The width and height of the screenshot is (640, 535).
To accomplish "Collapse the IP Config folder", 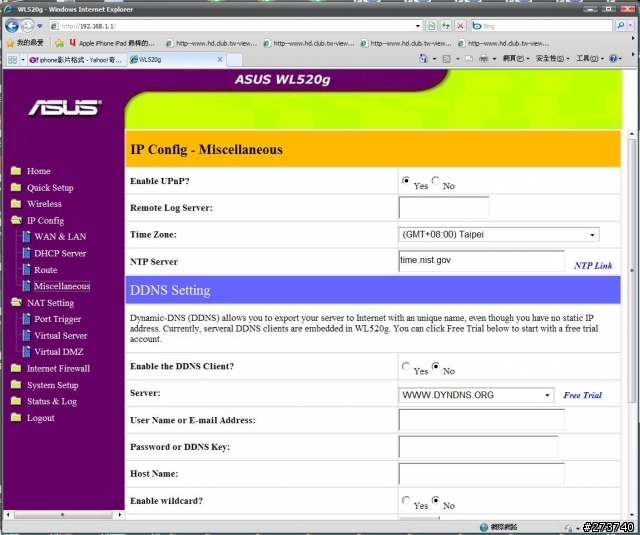I will (16, 220).
